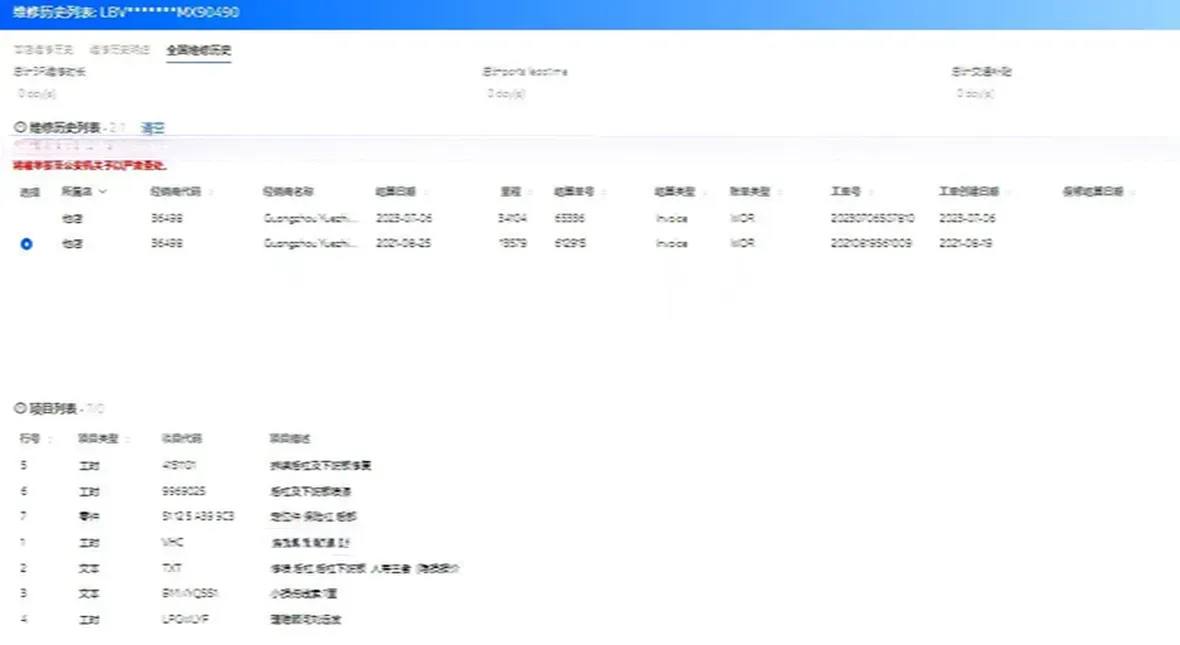Select radio button for 2021-08-25 record
Viewport: 1180px width, 645px height.
point(26,244)
